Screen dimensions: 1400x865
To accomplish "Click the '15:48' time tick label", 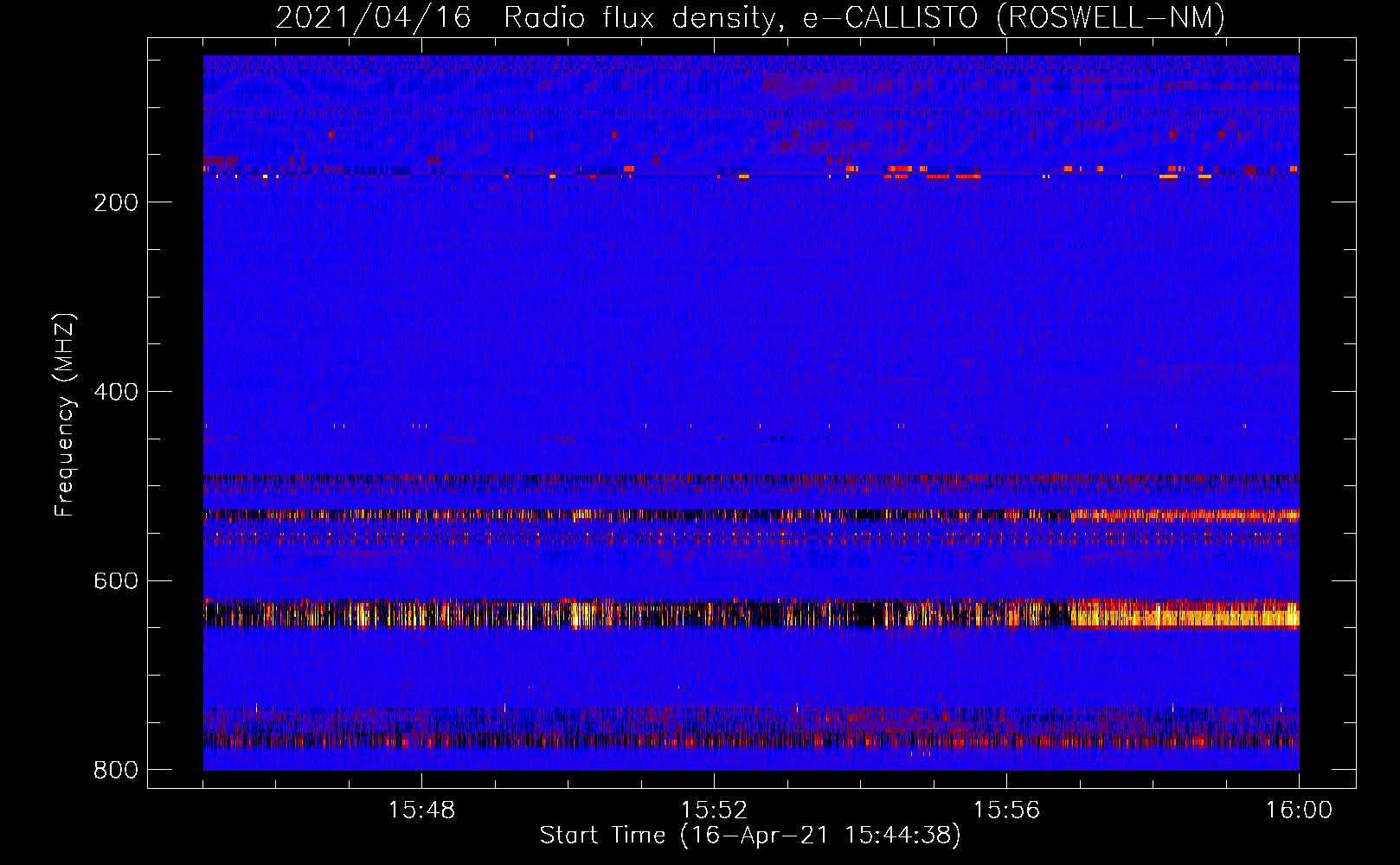I will click(x=421, y=811).
